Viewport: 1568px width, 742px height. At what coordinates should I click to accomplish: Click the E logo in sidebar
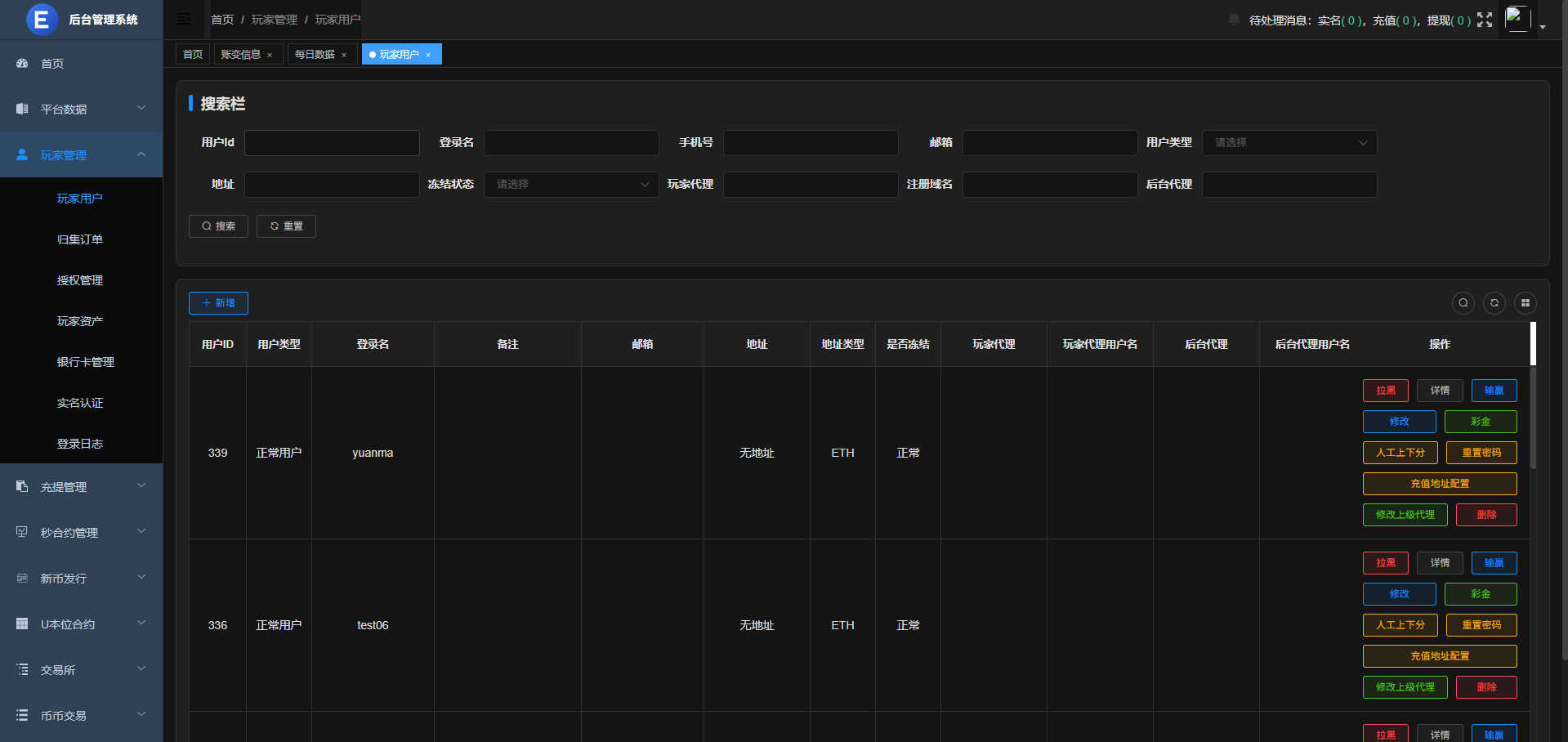(42, 20)
